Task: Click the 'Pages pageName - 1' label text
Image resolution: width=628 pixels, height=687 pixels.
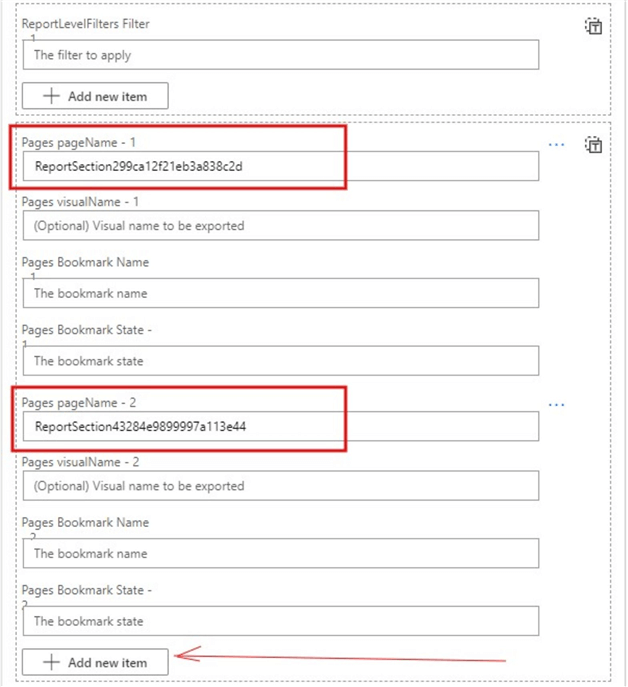Action: click(x=80, y=142)
